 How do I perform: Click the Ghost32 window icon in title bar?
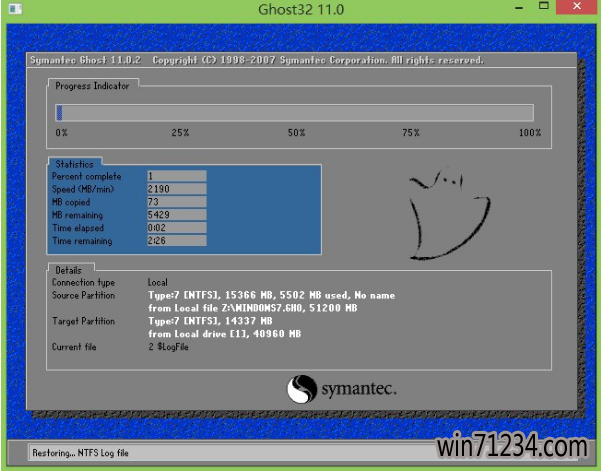click(x=12, y=10)
